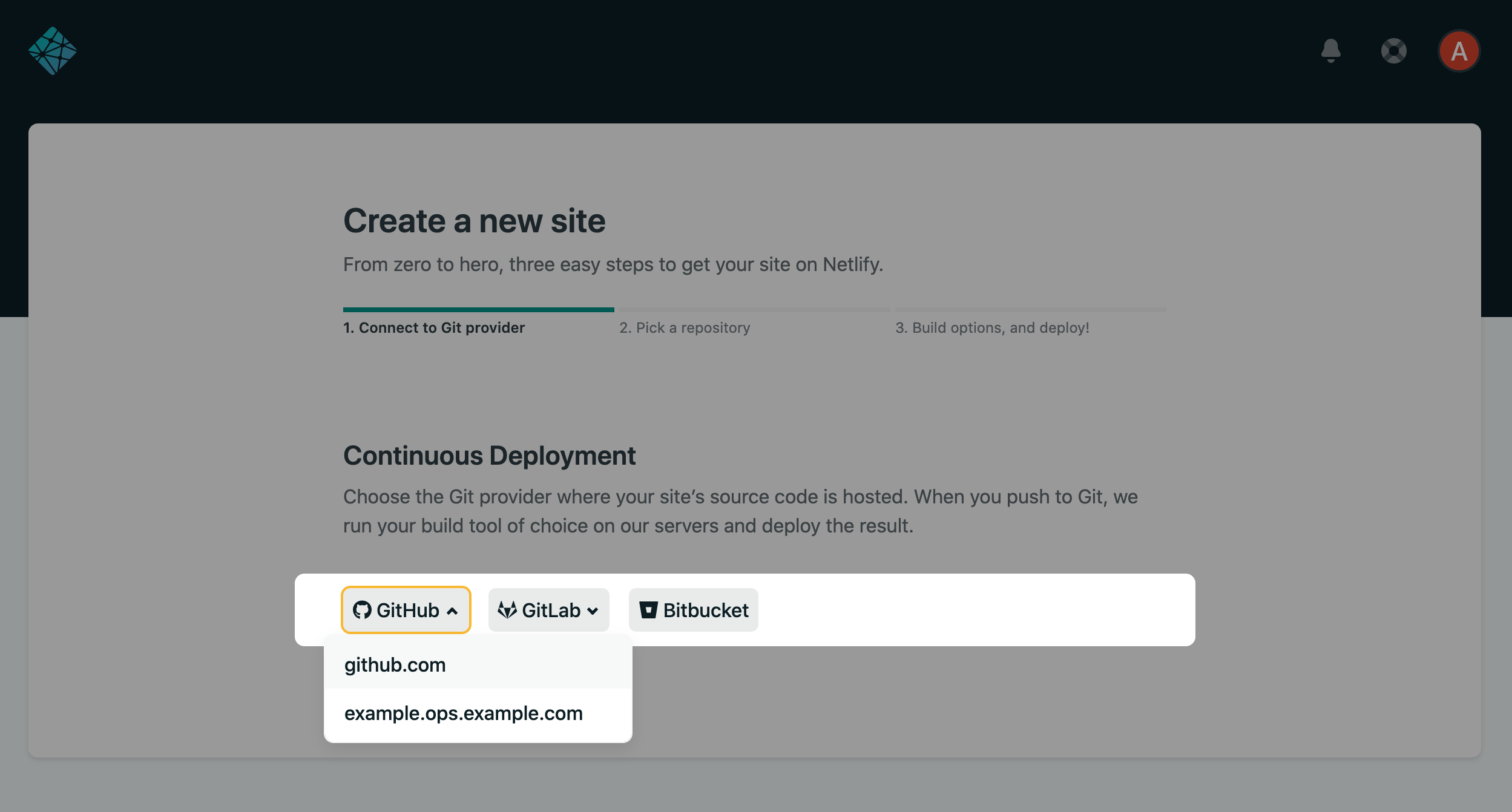Select the GitHub provider option

(x=406, y=610)
